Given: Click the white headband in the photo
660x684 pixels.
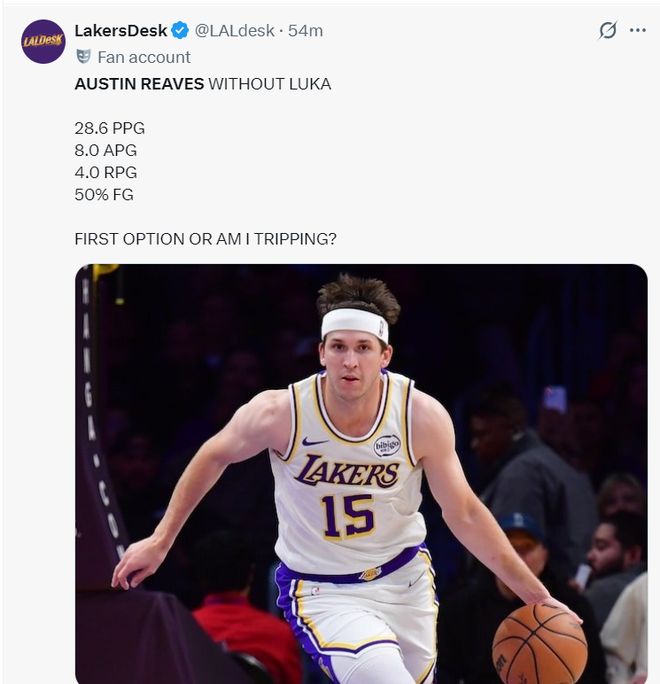Looking at the screenshot, I should pyautogui.click(x=355, y=324).
